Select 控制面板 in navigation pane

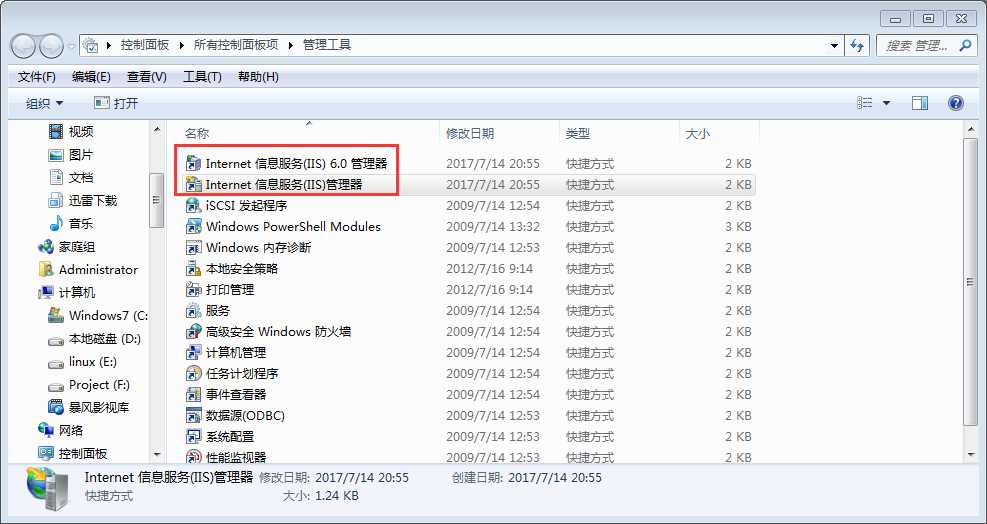tap(72, 453)
